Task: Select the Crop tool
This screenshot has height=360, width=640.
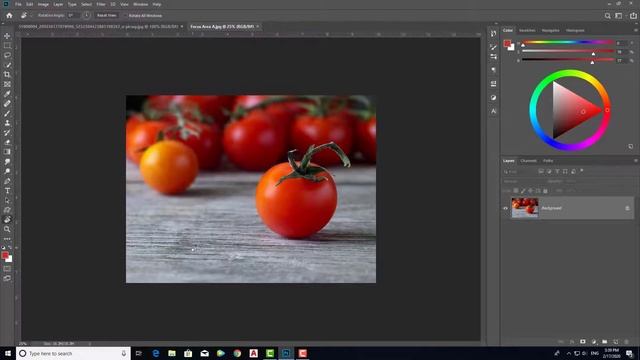Action: (x=7, y=75)
